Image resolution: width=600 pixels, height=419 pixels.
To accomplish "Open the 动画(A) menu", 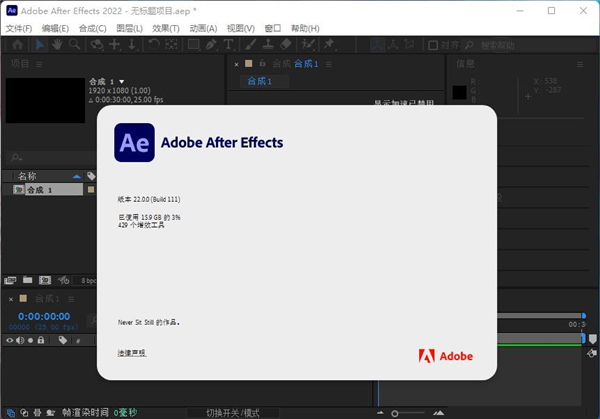I will pos(203,28).
